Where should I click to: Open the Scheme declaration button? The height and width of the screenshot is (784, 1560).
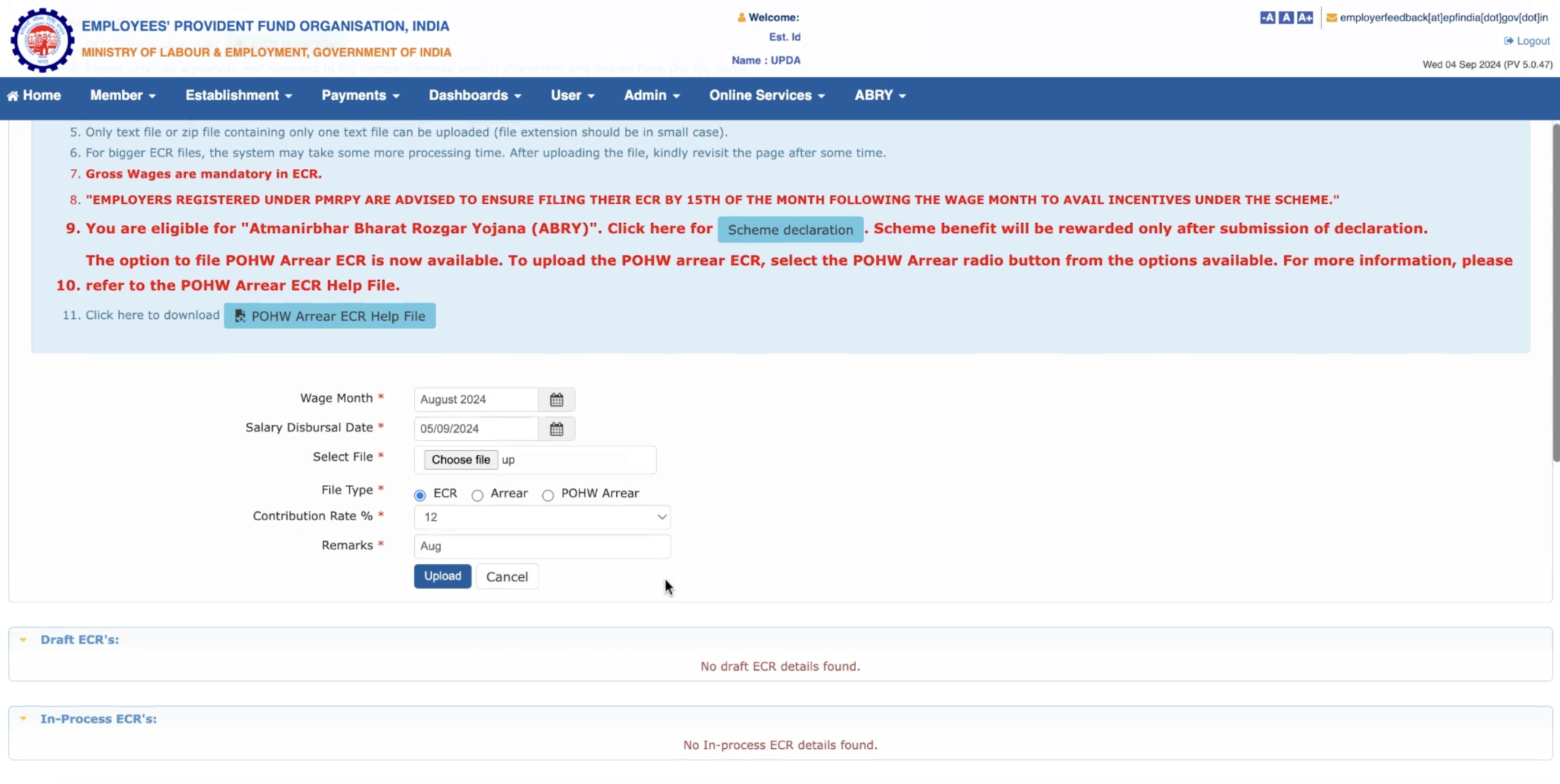tap(790, 230)
